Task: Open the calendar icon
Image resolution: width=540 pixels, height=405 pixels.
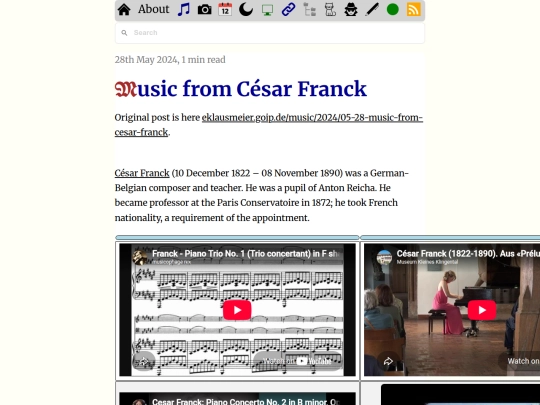Action: point(225,10)
